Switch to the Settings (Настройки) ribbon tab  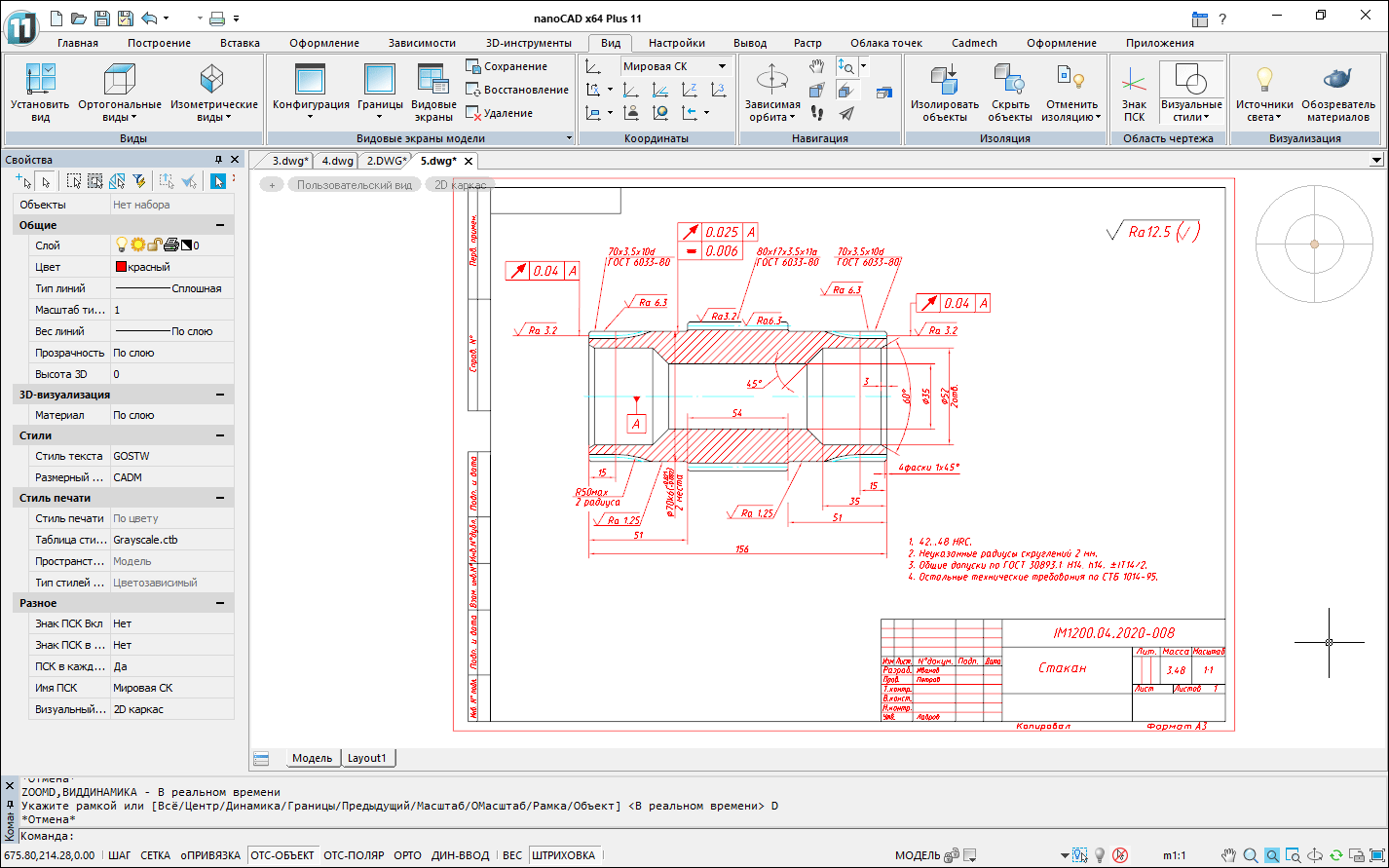[x=676, y=43]
